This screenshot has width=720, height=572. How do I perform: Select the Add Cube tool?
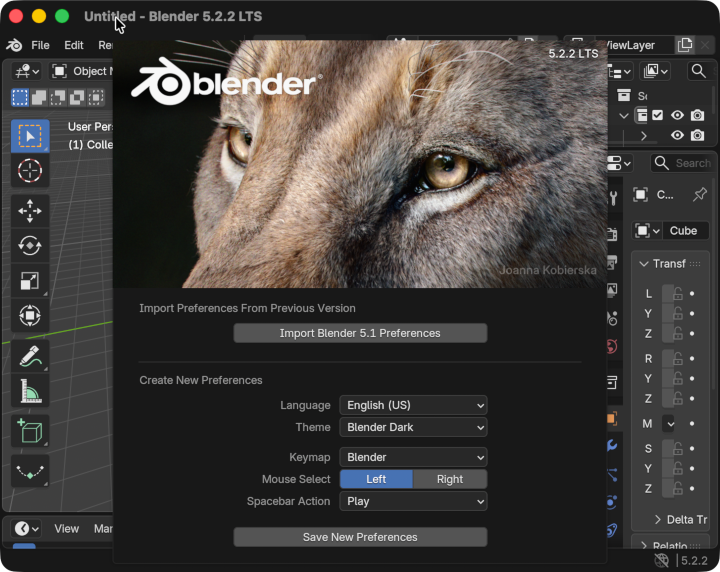30,432
